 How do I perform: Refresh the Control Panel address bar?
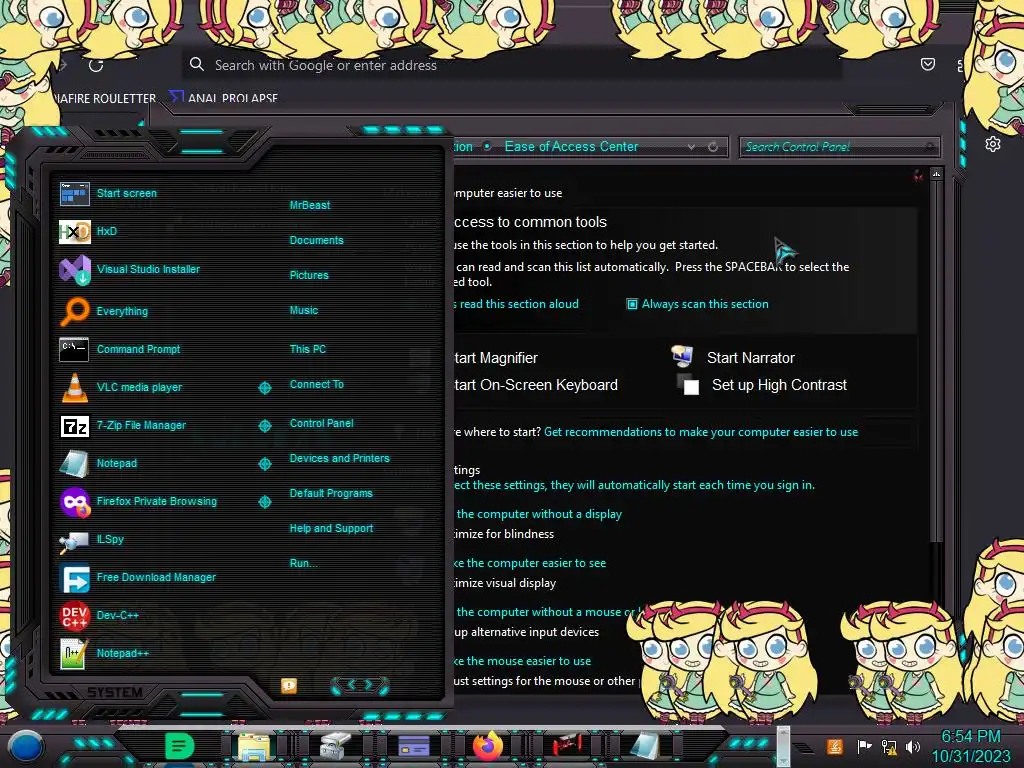713,147
